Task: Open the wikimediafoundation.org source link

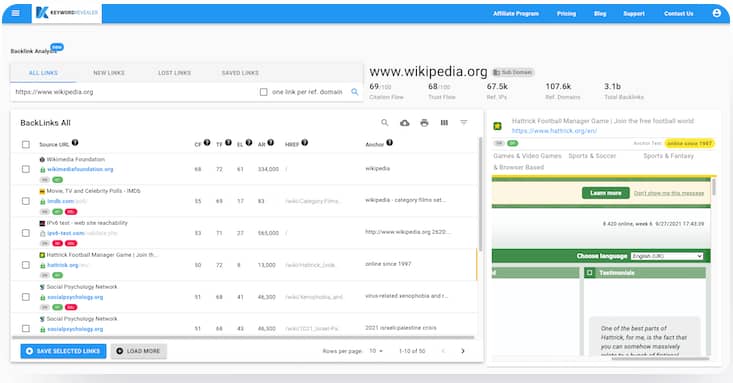Action: [80, 169]
